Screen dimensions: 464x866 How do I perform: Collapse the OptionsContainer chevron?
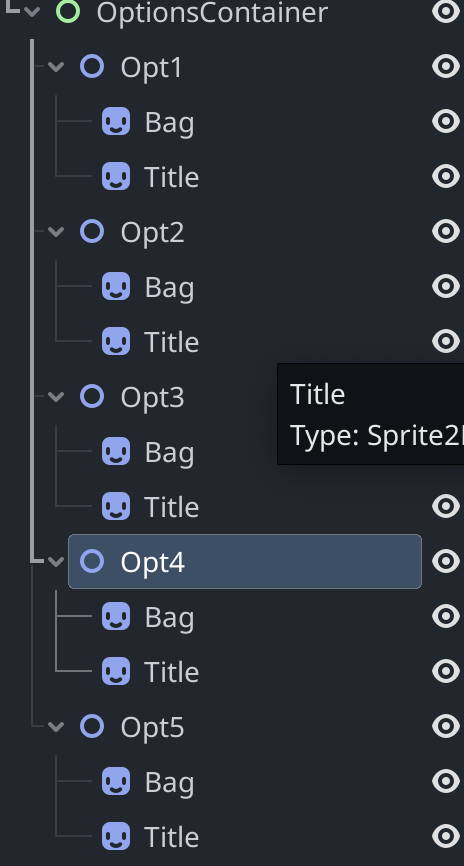(32, 12)
